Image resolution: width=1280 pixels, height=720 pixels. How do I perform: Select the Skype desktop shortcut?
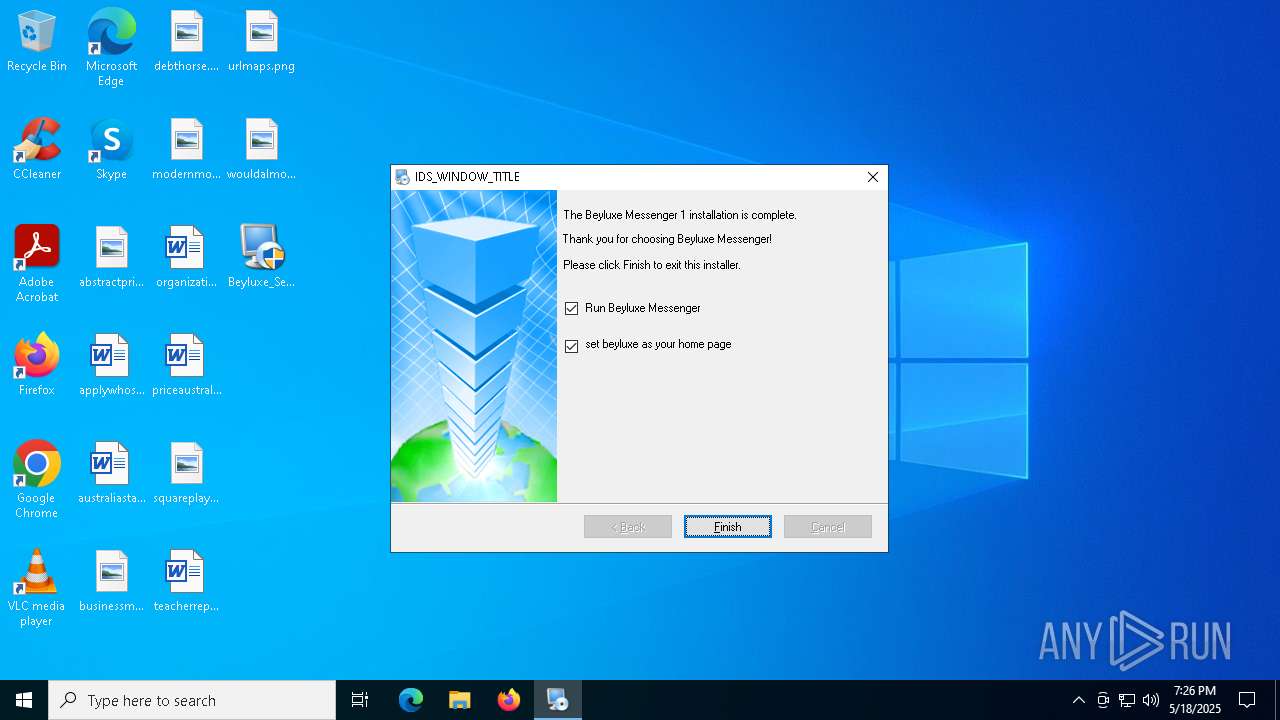point(111,150)
